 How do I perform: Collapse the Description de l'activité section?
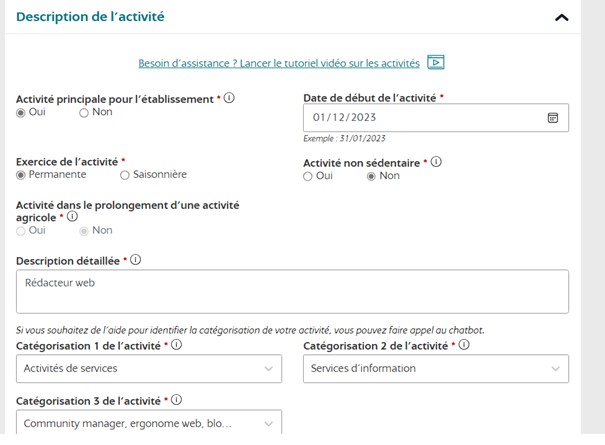[561, 18]
